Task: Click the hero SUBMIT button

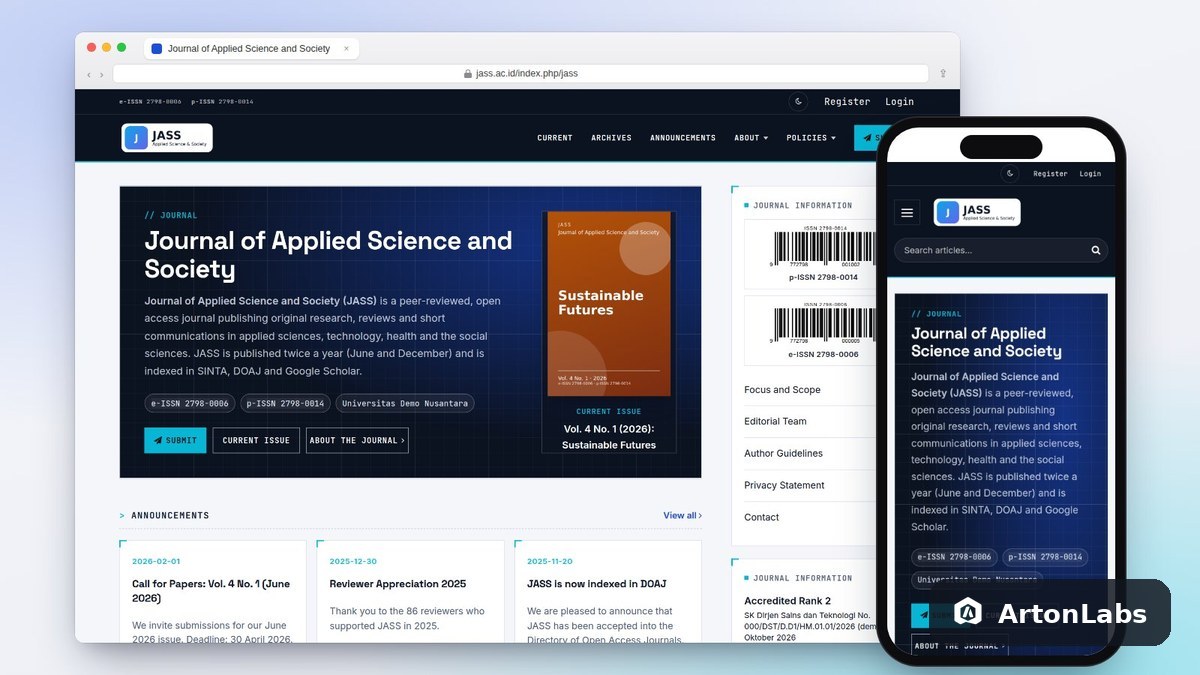Action: point(175,440)
